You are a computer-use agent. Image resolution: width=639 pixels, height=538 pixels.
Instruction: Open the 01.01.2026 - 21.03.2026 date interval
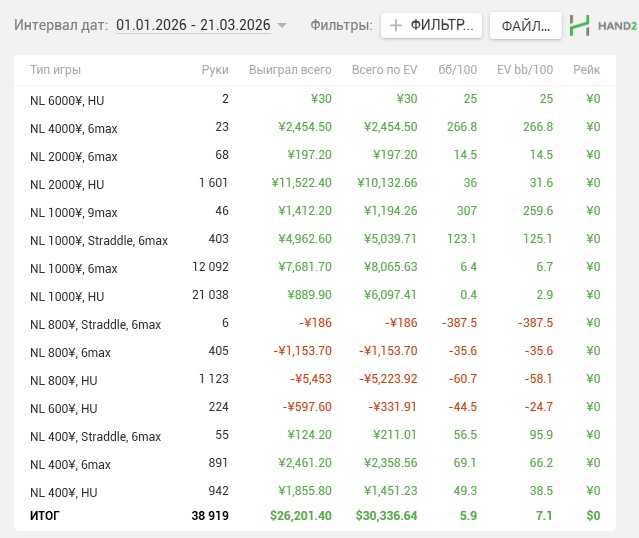193,25
